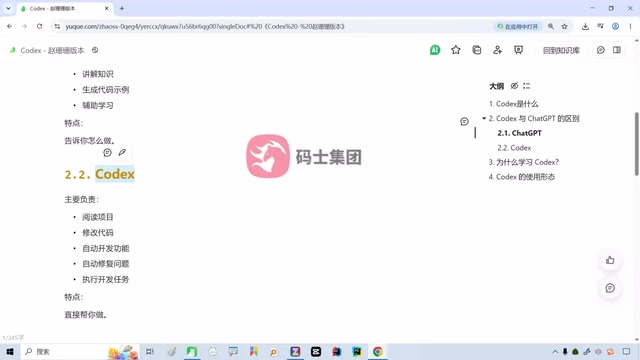Click the edit pencil icon above Codex heading
Image resolution: width=640 pixels, height=360 pixels.
tap(122, 152)
